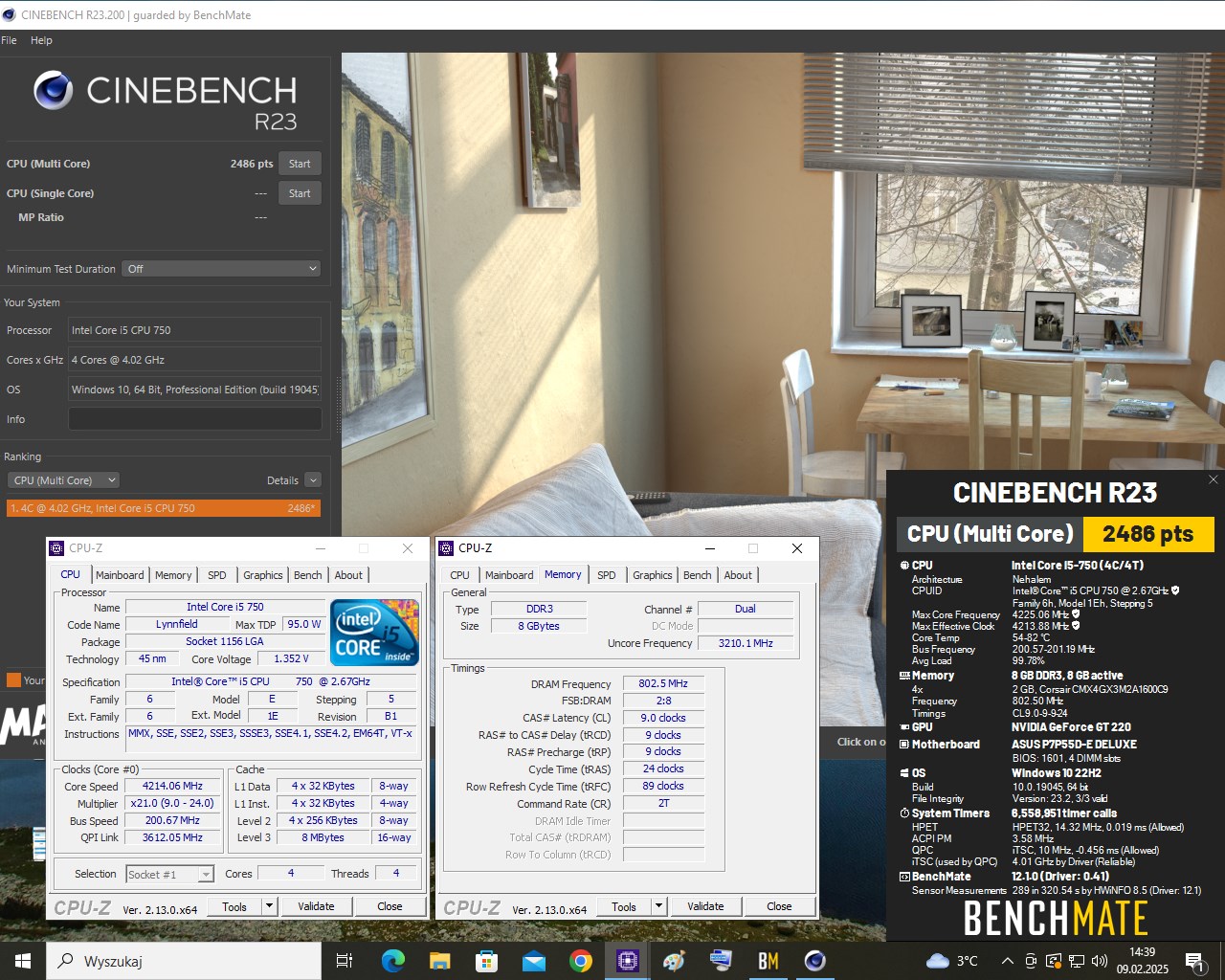Start the CPU (Multi Core) test
1225x980 pixels.
[300, 164]
